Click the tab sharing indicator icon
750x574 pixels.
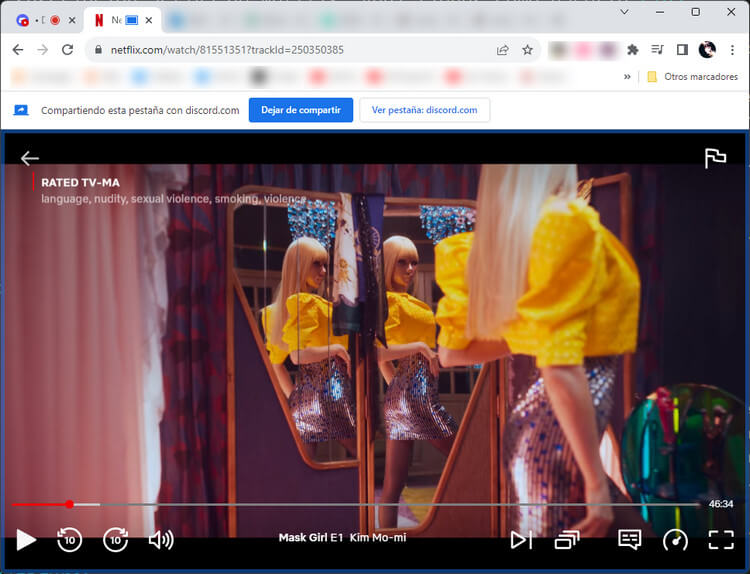point(132,20)
